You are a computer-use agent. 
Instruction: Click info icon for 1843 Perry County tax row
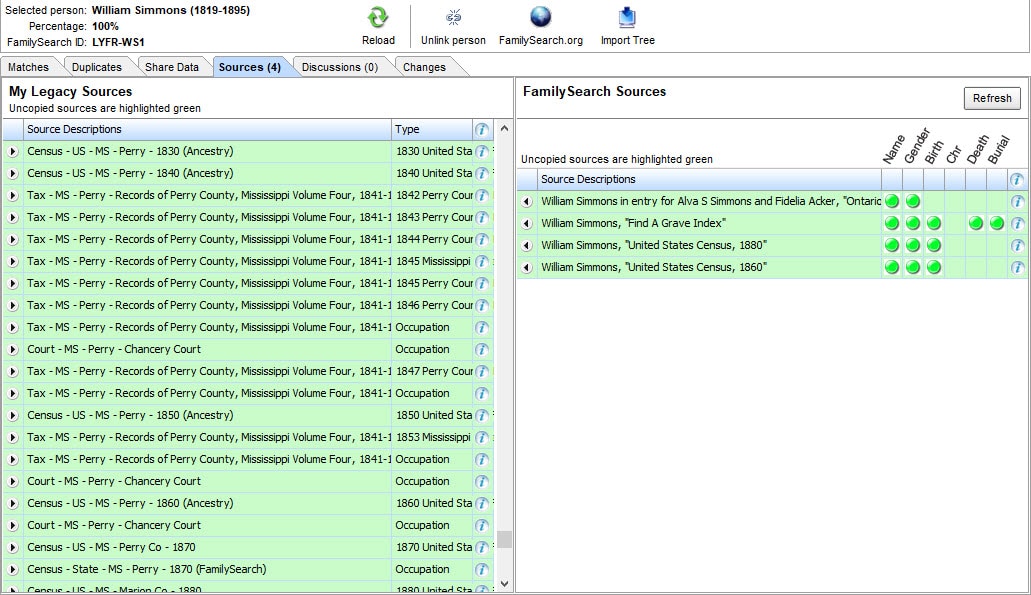tap(482, 218)
